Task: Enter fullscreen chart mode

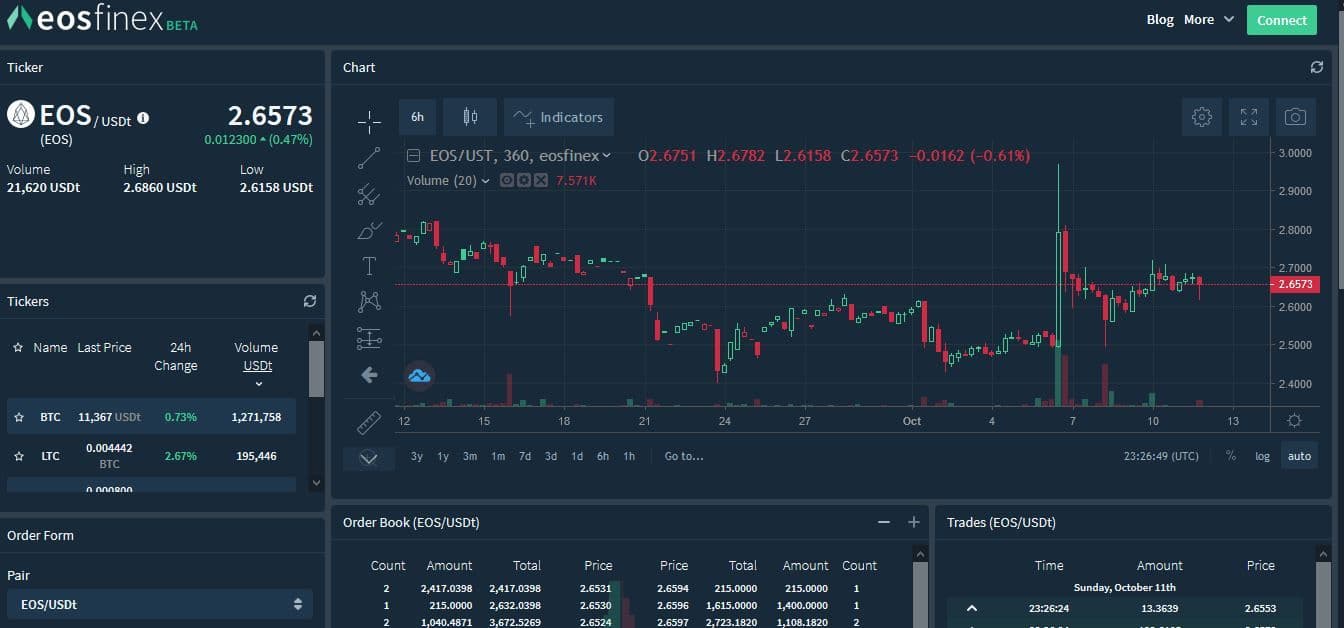Action: point(1249,117)
